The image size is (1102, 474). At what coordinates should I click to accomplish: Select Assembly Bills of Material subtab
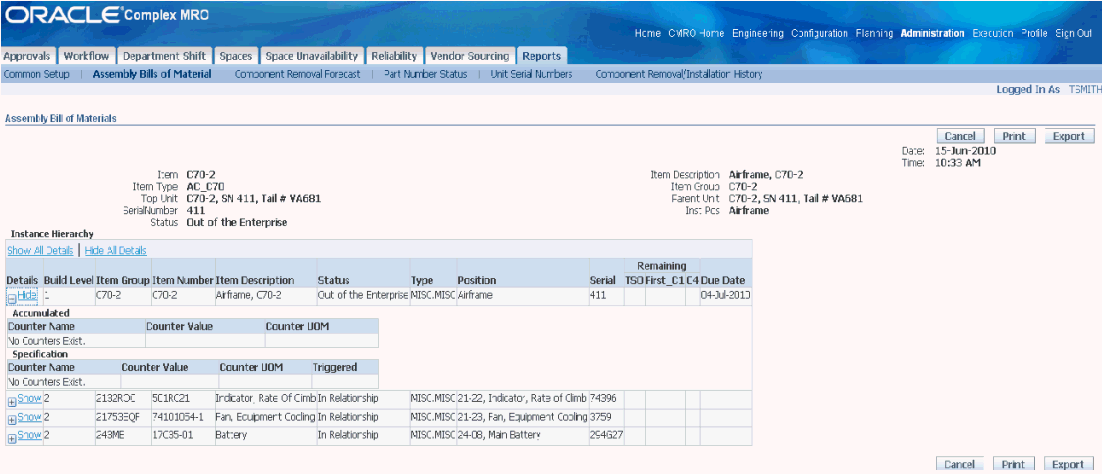152,74
